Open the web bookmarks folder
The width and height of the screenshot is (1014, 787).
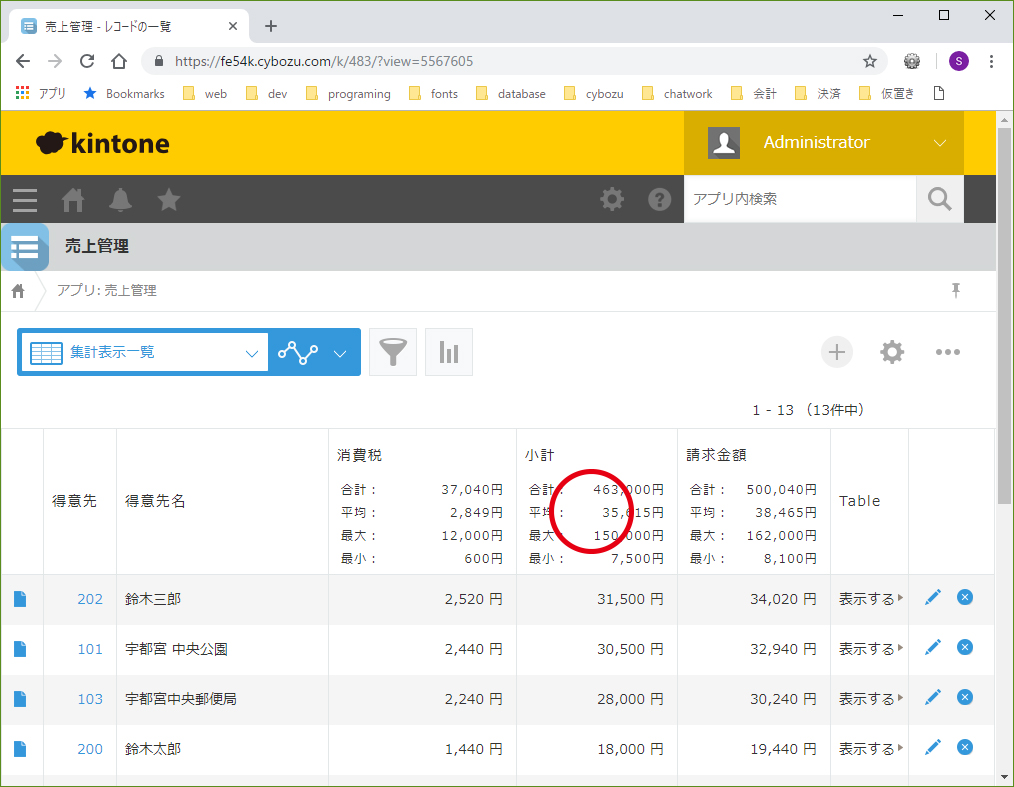[205, 94]
